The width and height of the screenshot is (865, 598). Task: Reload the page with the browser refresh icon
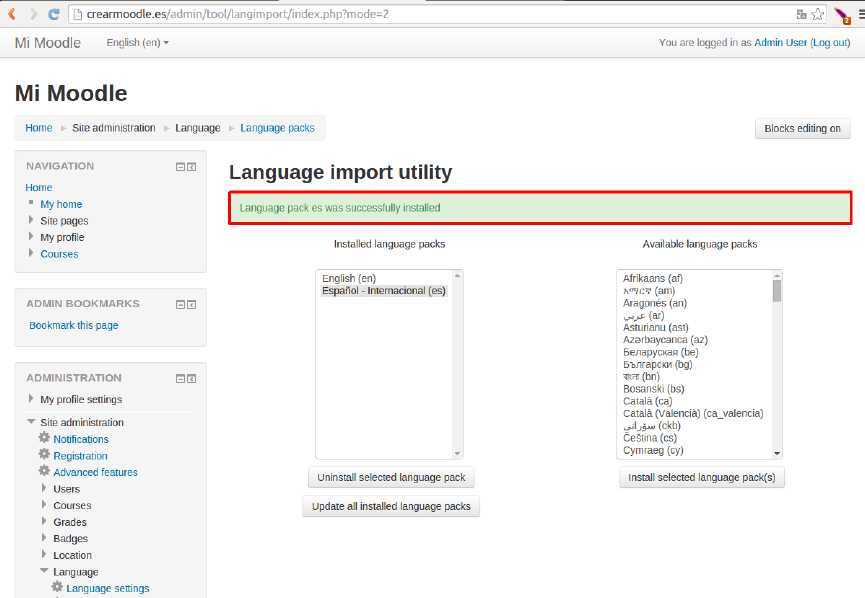(53, 14)
